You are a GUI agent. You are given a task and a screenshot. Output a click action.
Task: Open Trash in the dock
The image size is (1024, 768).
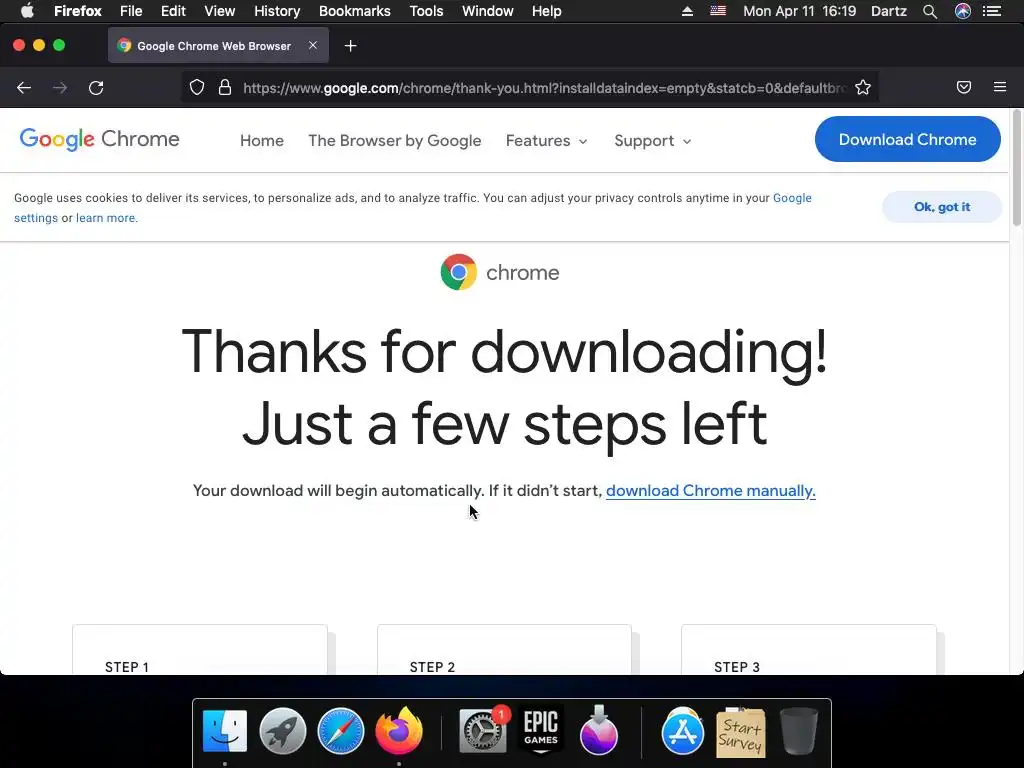799,731
